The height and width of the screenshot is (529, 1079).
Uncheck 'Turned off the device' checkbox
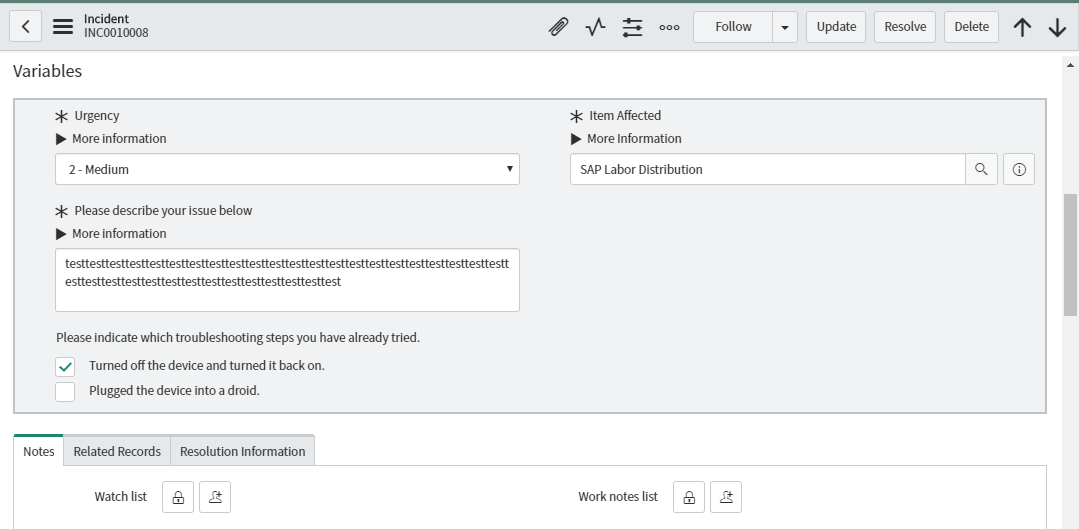click(65, 367)
